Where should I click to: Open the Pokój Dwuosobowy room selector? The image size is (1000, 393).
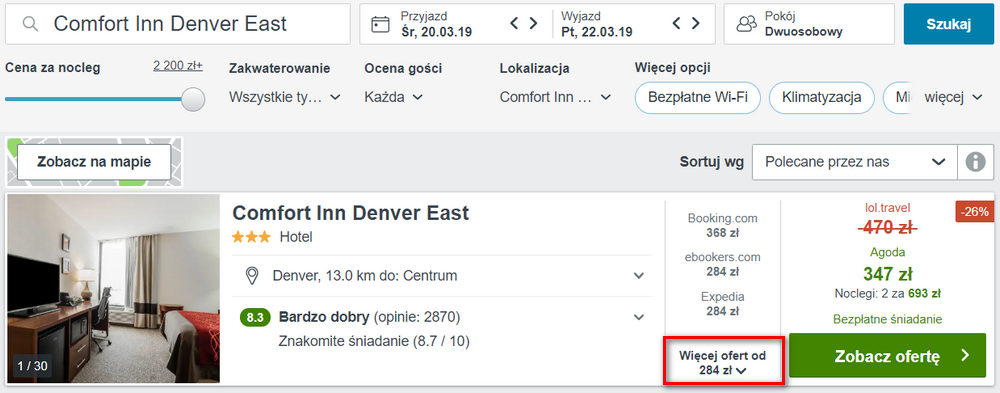tap(809, 24)
